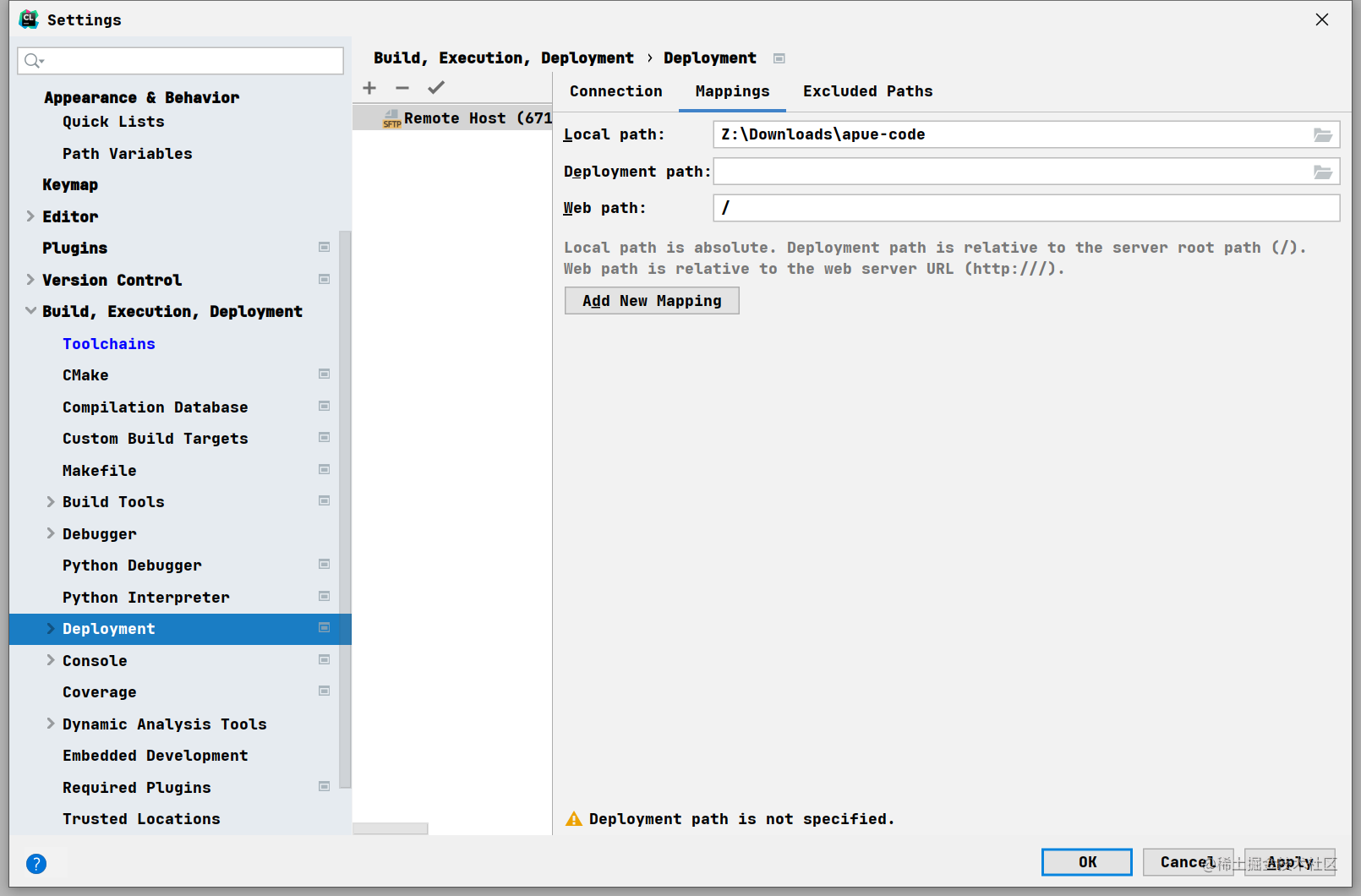The width and height of the screenshot is (1361, 896).
Task: Select Remote Host server entry
Action: [x=452, y=118]
